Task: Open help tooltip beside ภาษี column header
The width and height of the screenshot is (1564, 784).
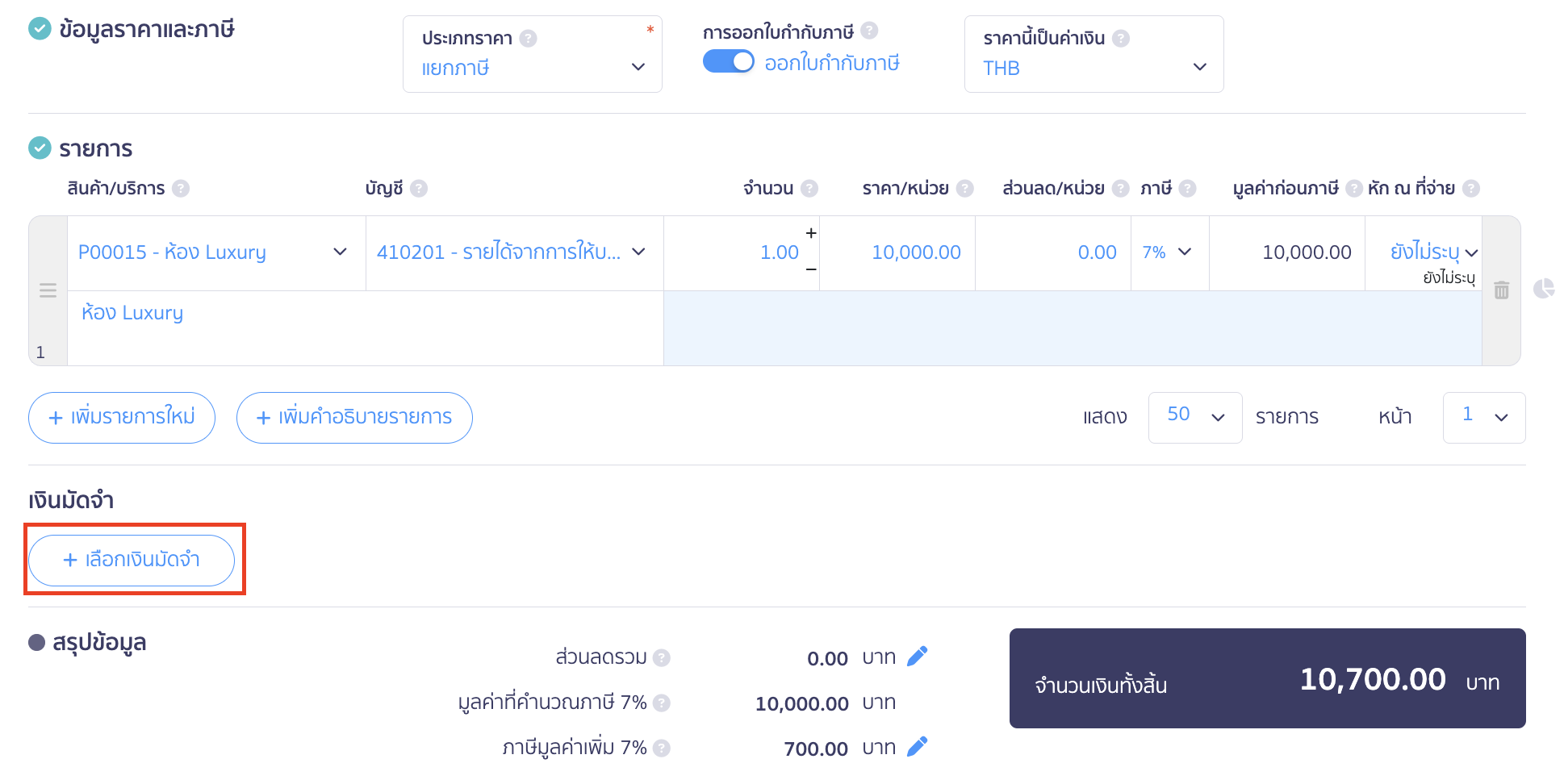Action: (1189, 188)
